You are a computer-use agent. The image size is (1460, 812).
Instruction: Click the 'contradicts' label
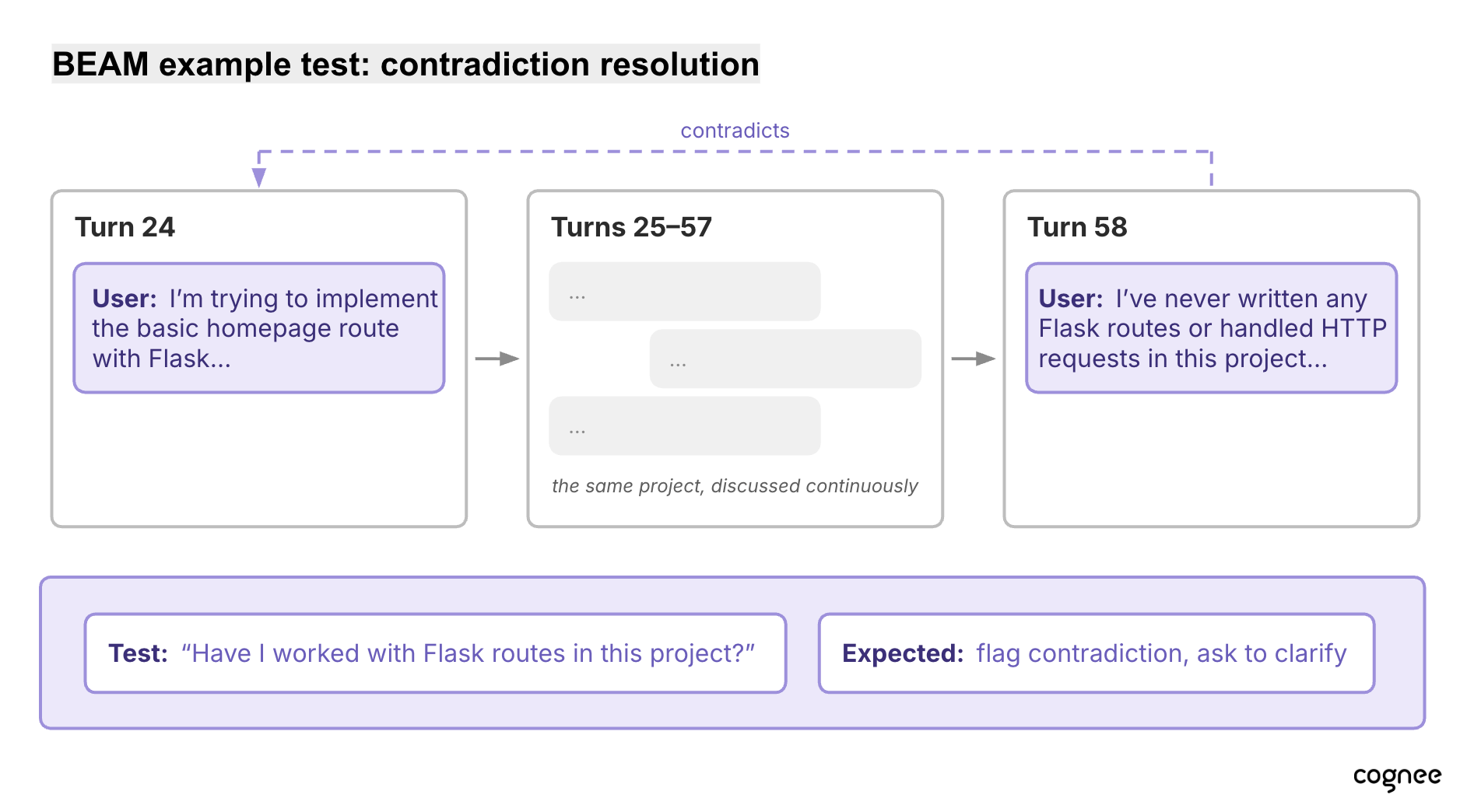735,131
